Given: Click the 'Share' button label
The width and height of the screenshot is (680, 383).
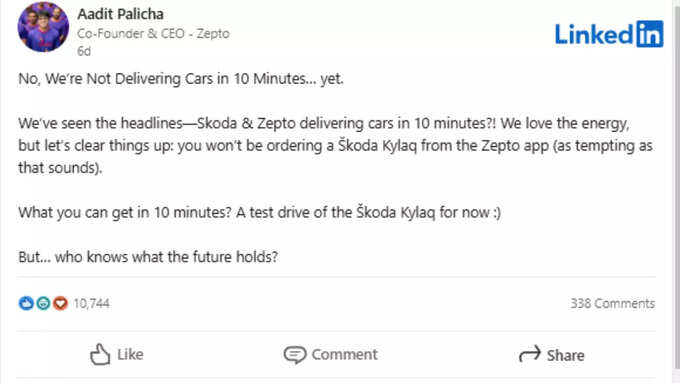Looking at the screenshot, I should pyautogui.click(x=565, y=355).
